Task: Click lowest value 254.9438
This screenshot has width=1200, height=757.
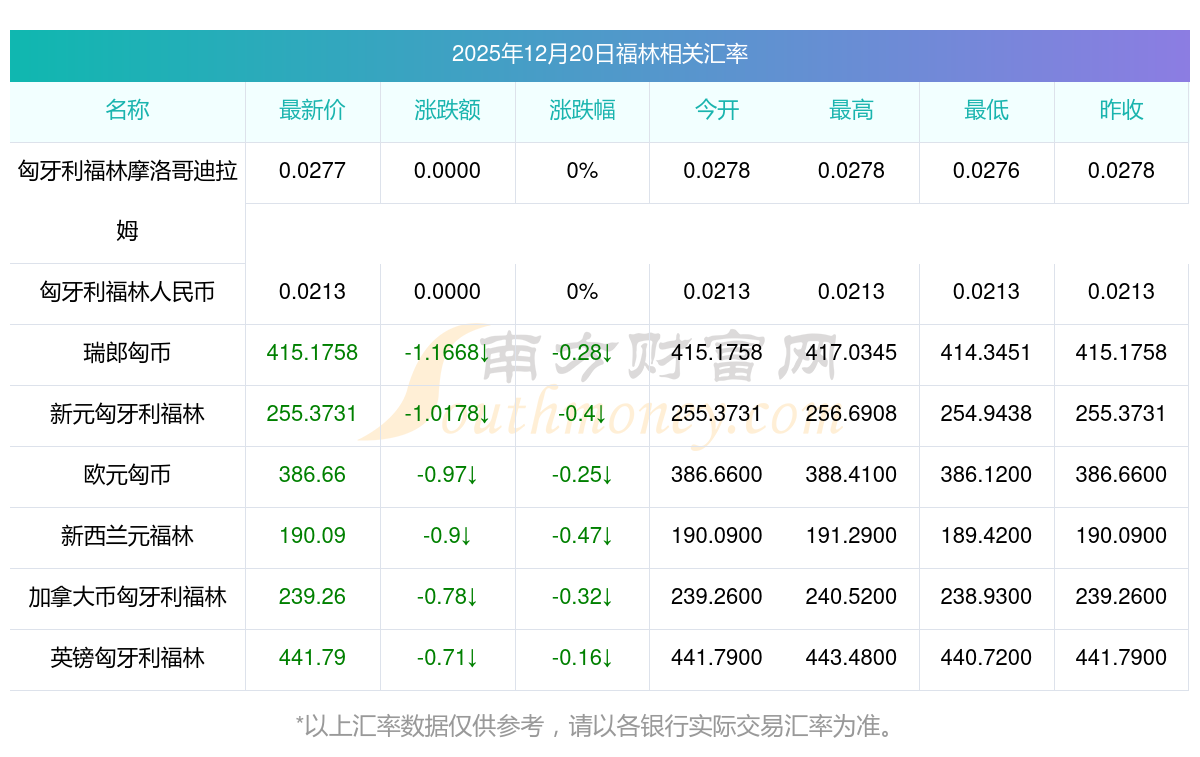Action: [x=987, y=414]
